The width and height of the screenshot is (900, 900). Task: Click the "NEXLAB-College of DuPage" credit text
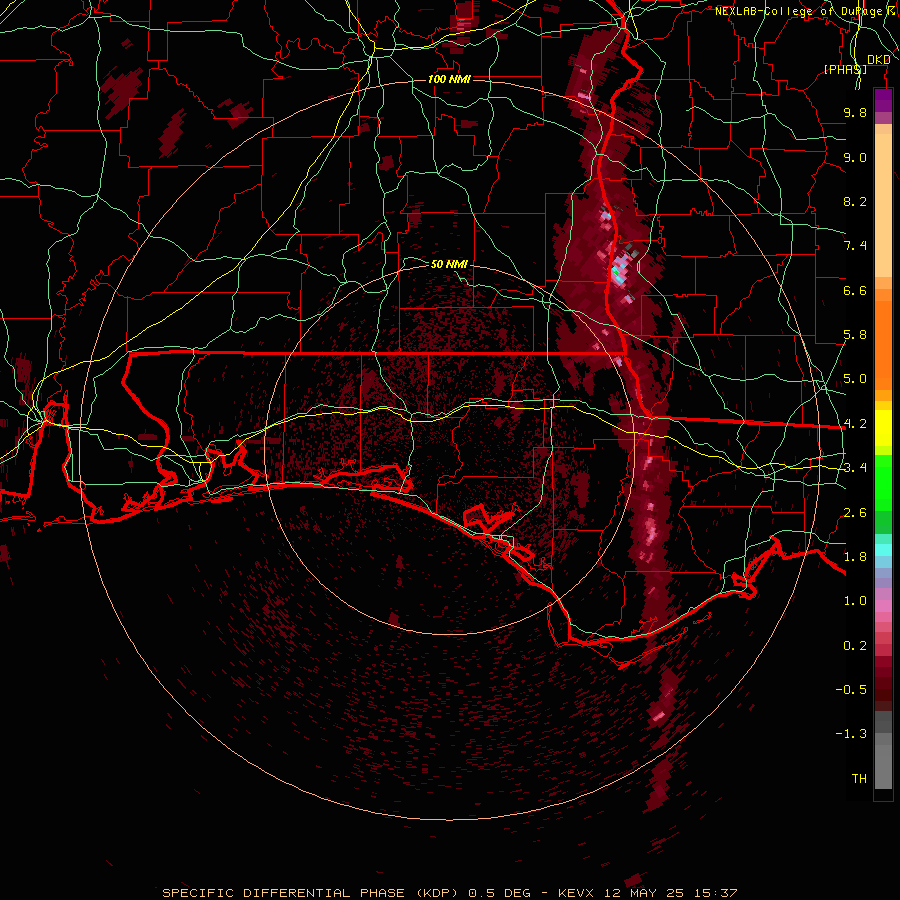(x=798, y=11)
